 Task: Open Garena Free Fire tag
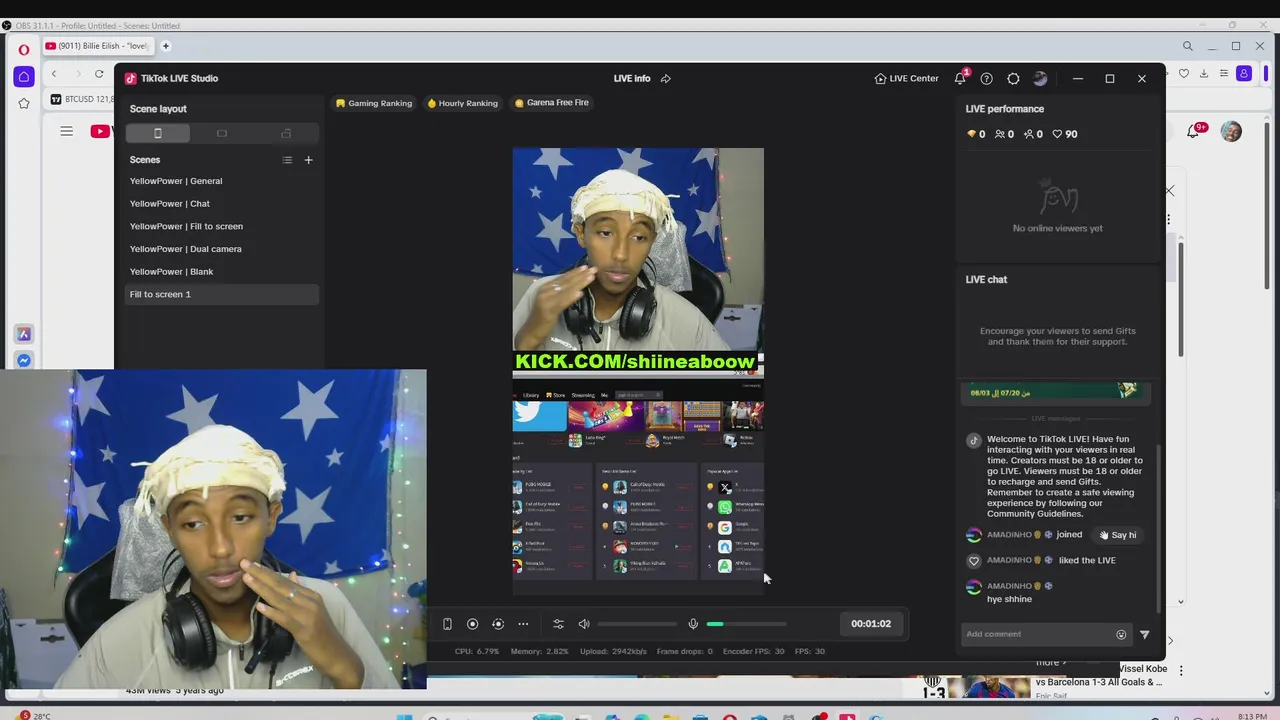pyautogui.click(x=552, y=103)
